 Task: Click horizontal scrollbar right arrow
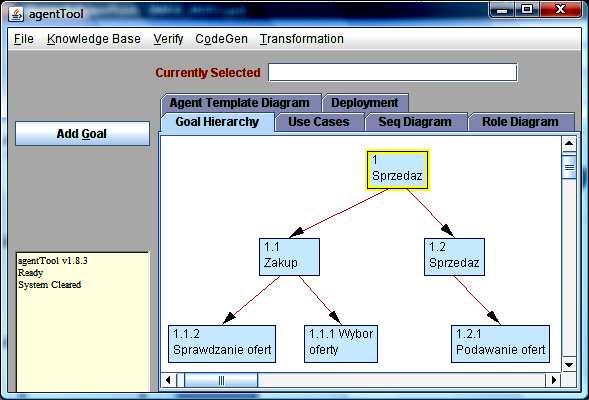point(553,380)
